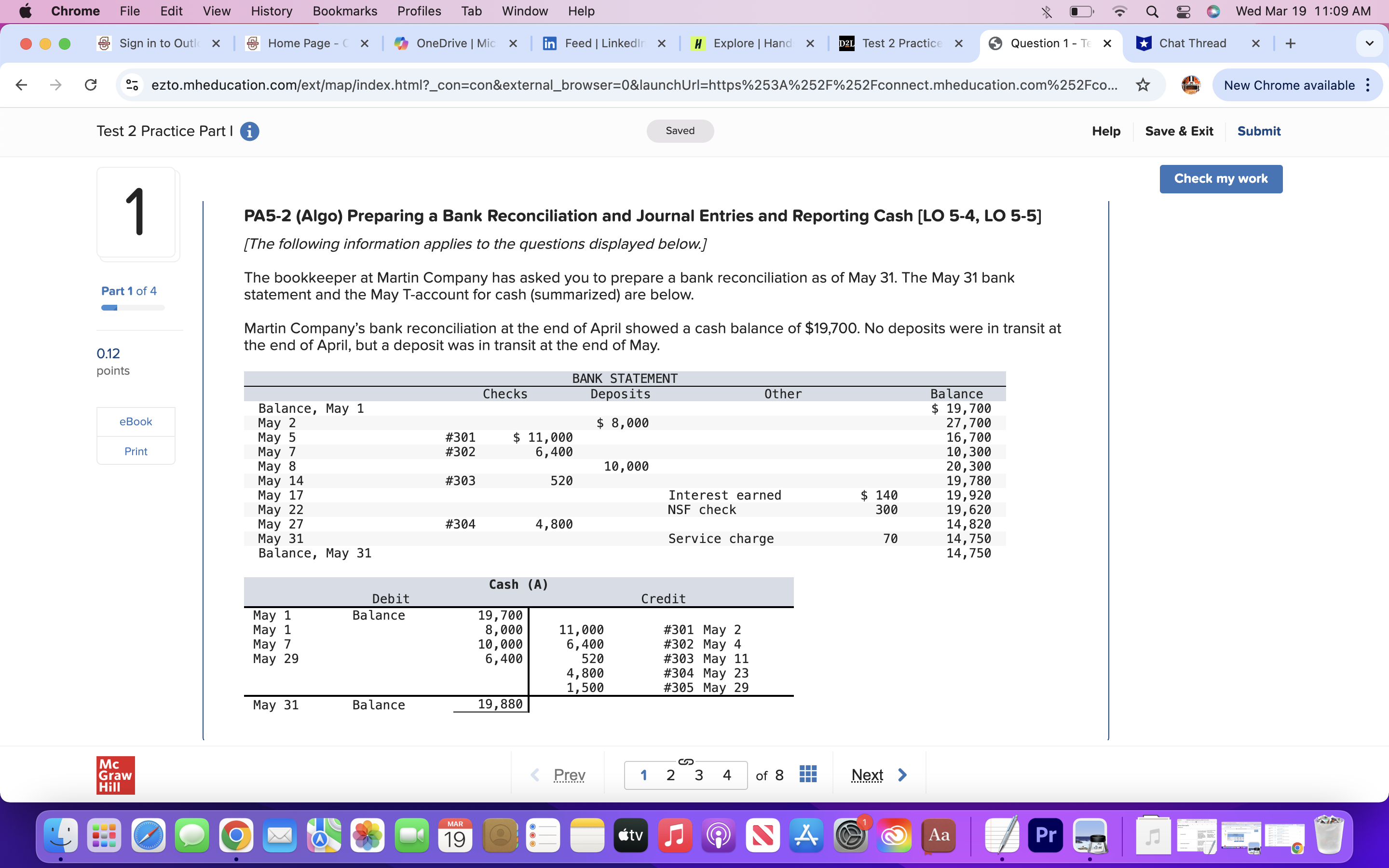Open the eBook
Image resolution: width=1389 pixels, height=868 pixels.
click(x=136, y=421)
